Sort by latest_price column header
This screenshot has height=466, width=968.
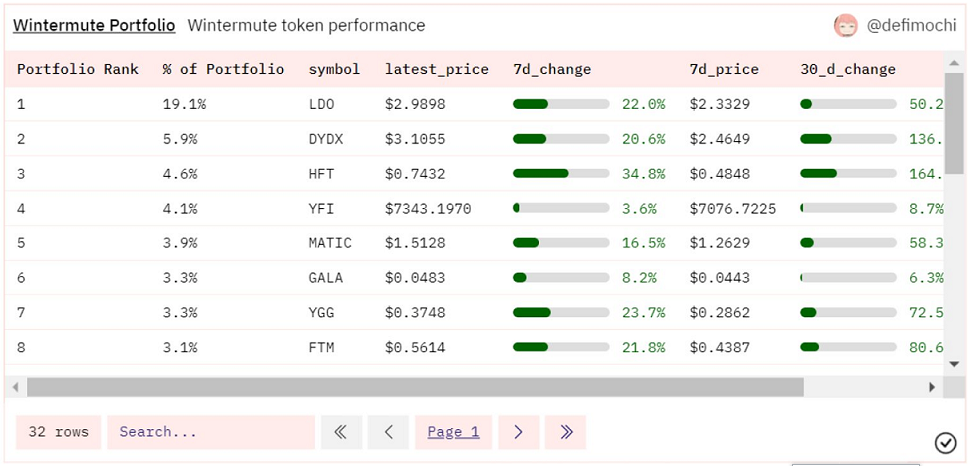[x=436, y=70]
